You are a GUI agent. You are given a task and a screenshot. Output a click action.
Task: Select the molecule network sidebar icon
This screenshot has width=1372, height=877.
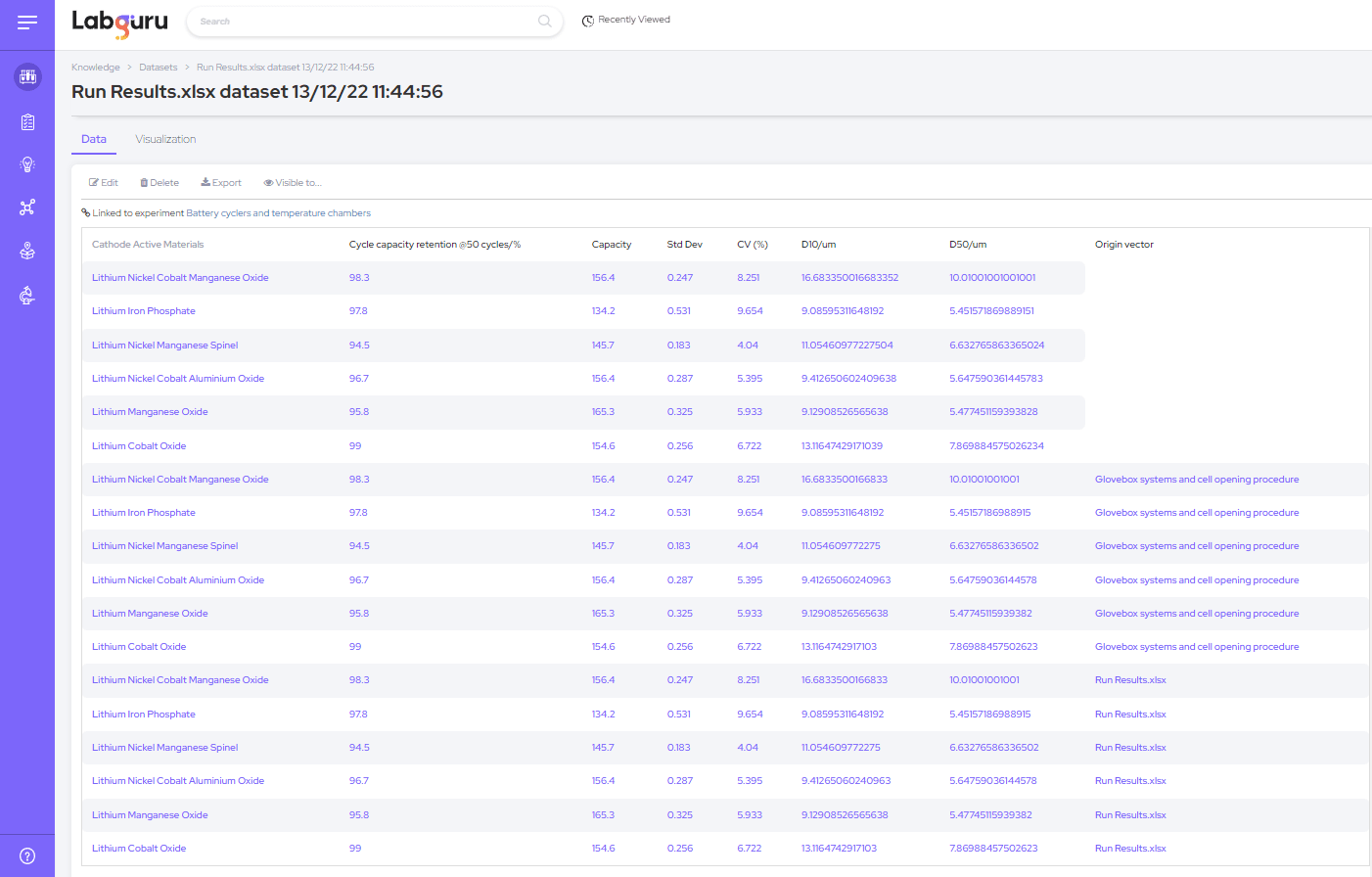pos(27,208)
